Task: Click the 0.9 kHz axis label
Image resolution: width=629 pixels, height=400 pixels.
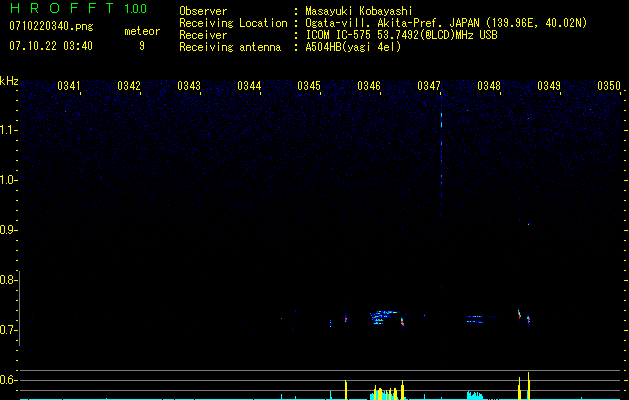Action: [x=8, y=230]
